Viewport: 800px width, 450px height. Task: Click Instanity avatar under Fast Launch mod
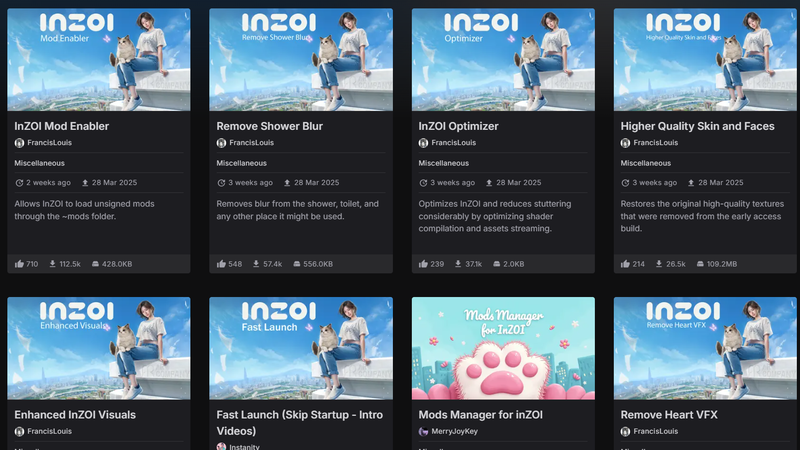coord(222,446)
